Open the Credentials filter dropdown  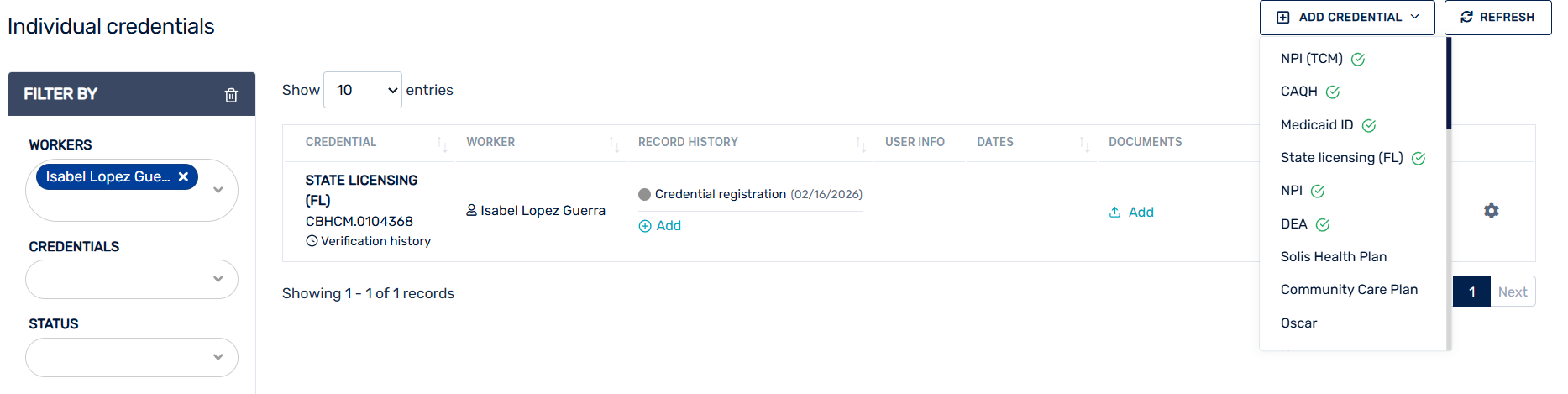point(218,279)
